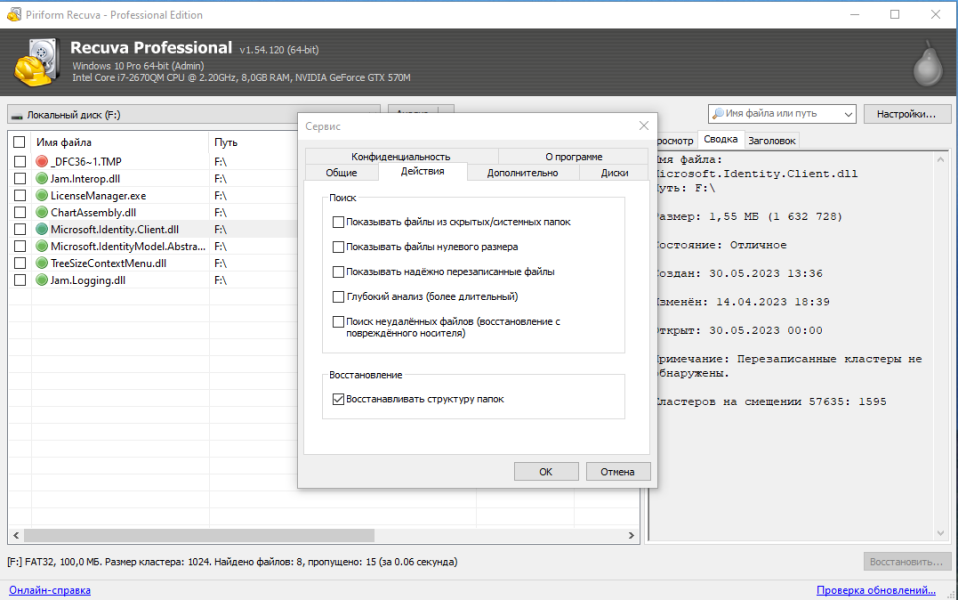958x600 pixels.
Task: Click the Восстановить... button
Action: (x=906, y=562)
